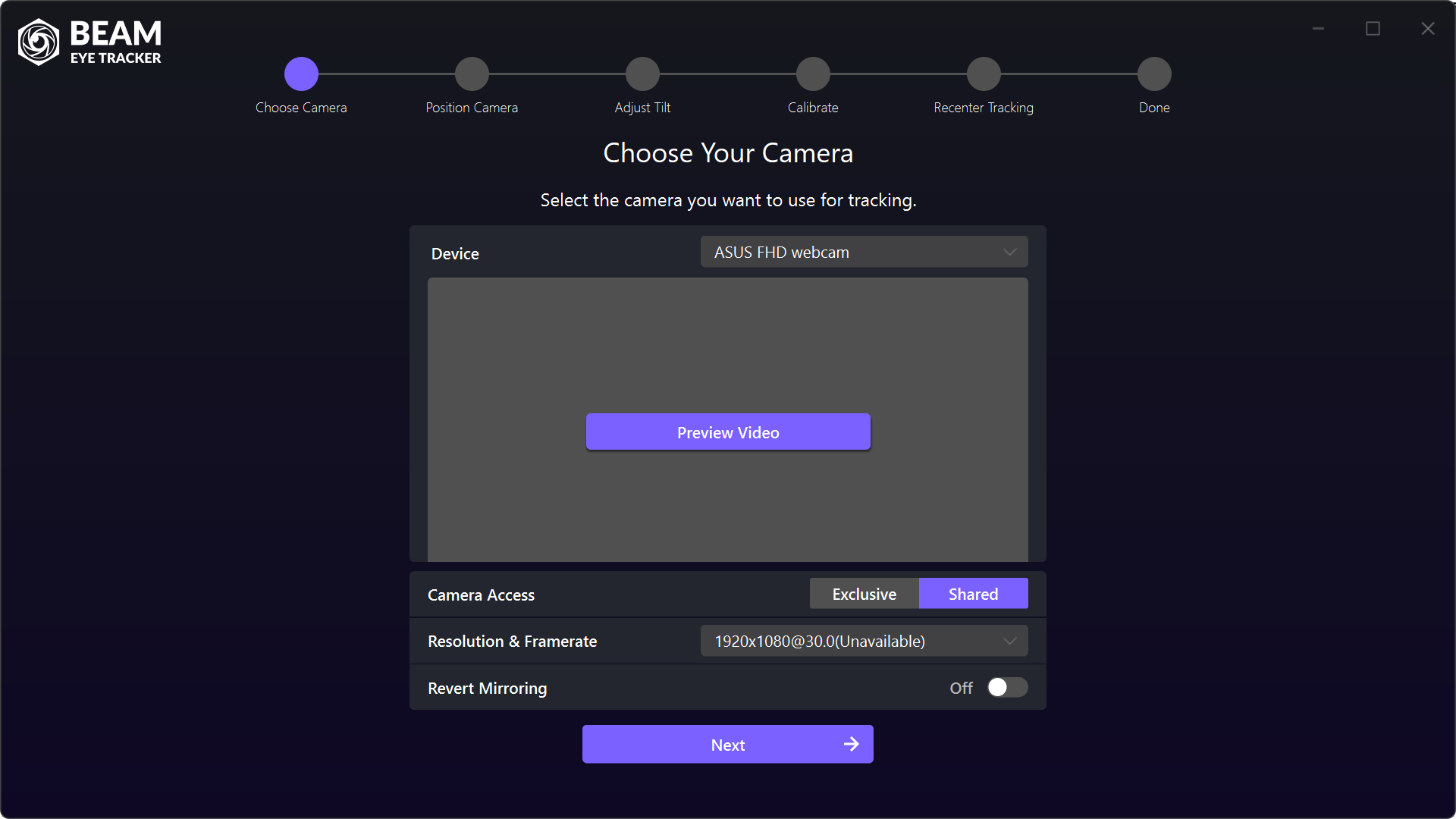The width and height of the screenshot is (1456, 819).
Task: Toggle the Revert Mirroring switch
Action: tap(1008, 688)
